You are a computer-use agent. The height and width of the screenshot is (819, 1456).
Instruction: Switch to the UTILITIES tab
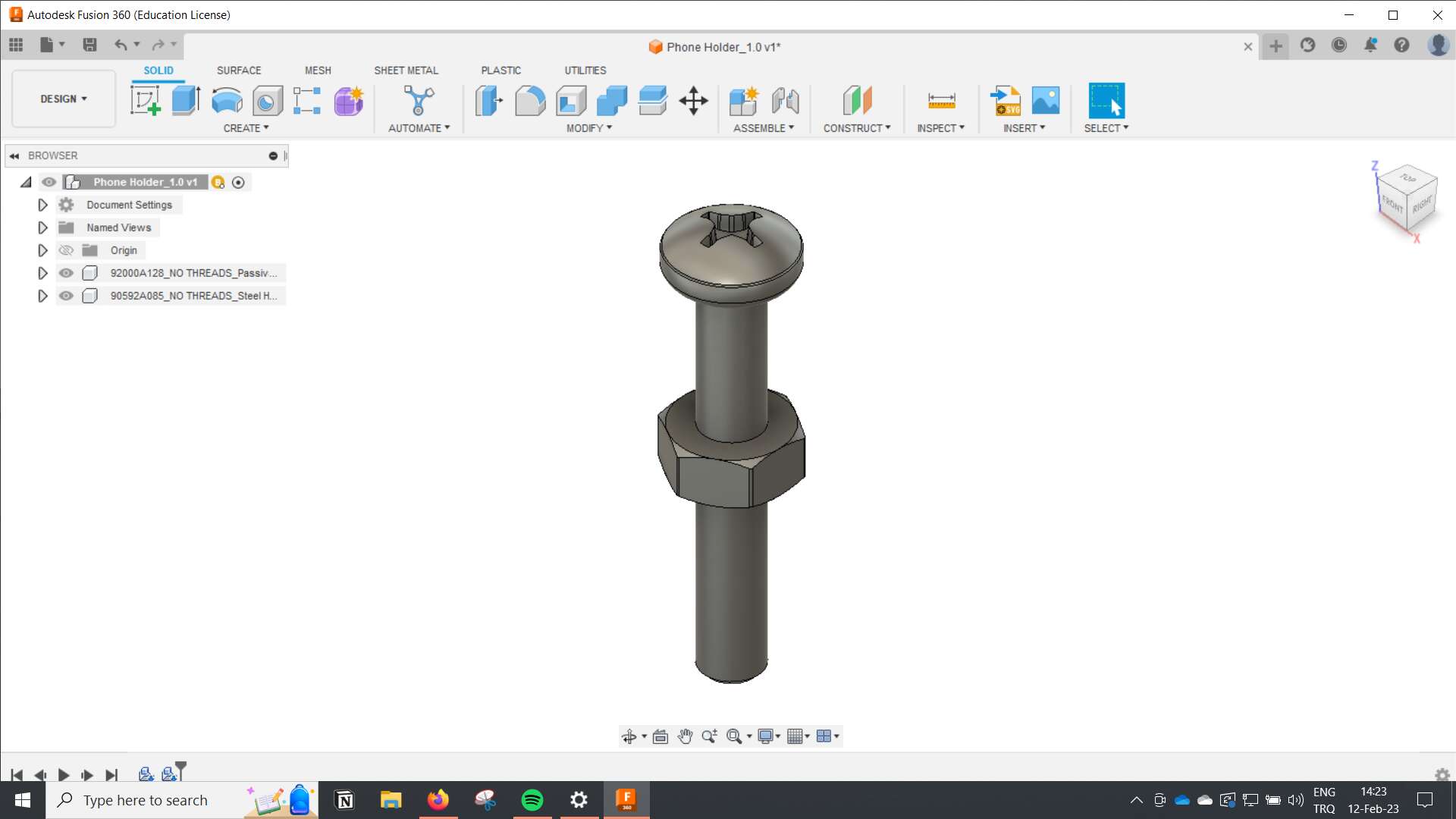tap(585, 71)
